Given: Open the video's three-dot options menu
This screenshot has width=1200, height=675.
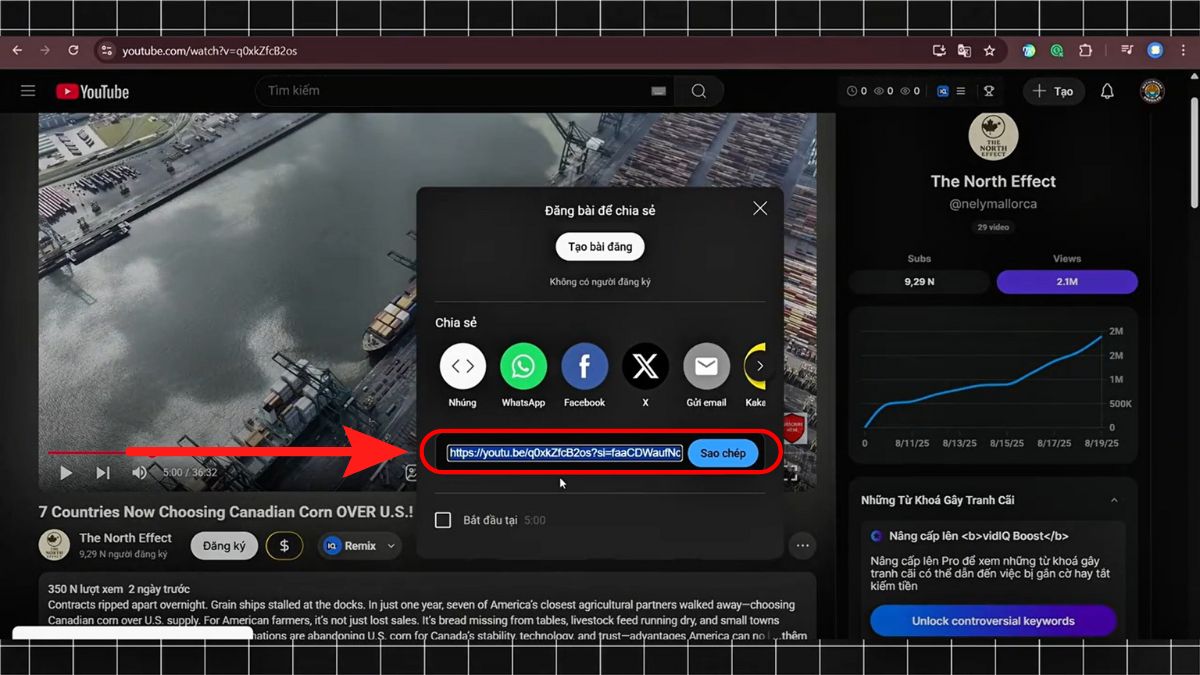Looking at the screenshot, I should [x=802, y=544].
